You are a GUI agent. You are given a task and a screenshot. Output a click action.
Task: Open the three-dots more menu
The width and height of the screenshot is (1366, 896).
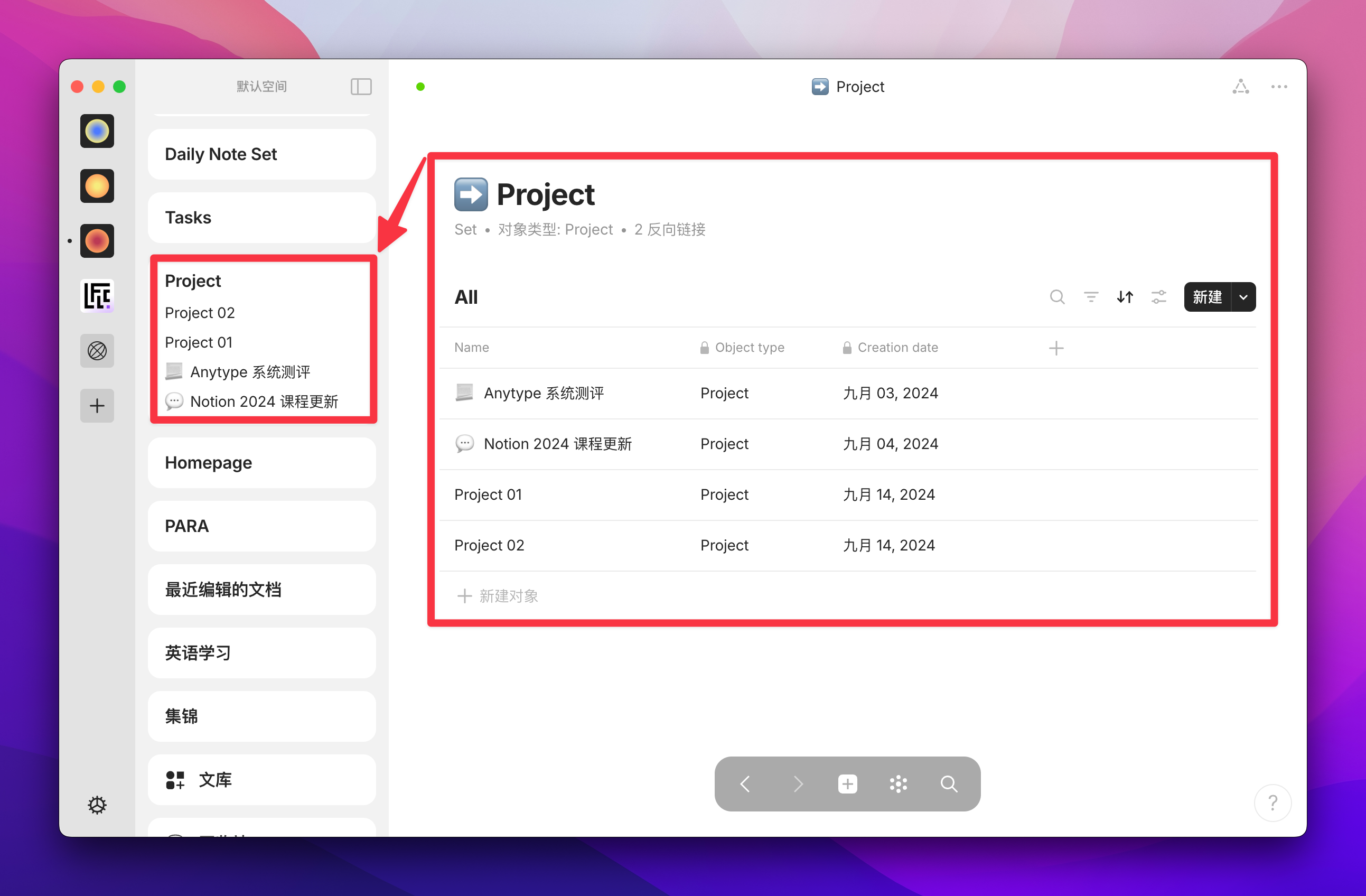tap(1279, 87)
